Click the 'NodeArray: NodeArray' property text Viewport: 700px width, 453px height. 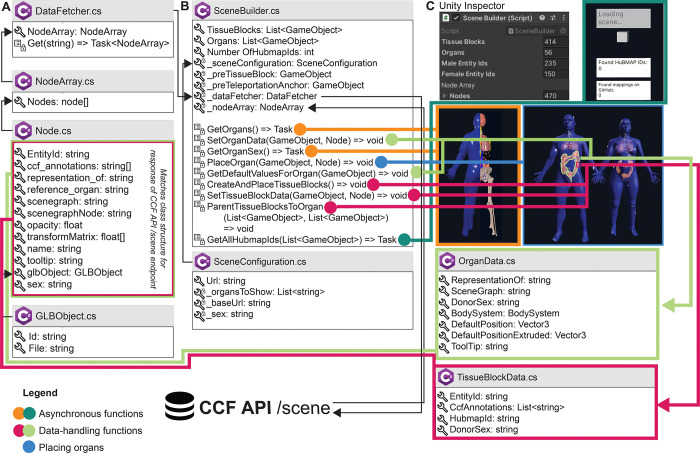pos(77,31)
